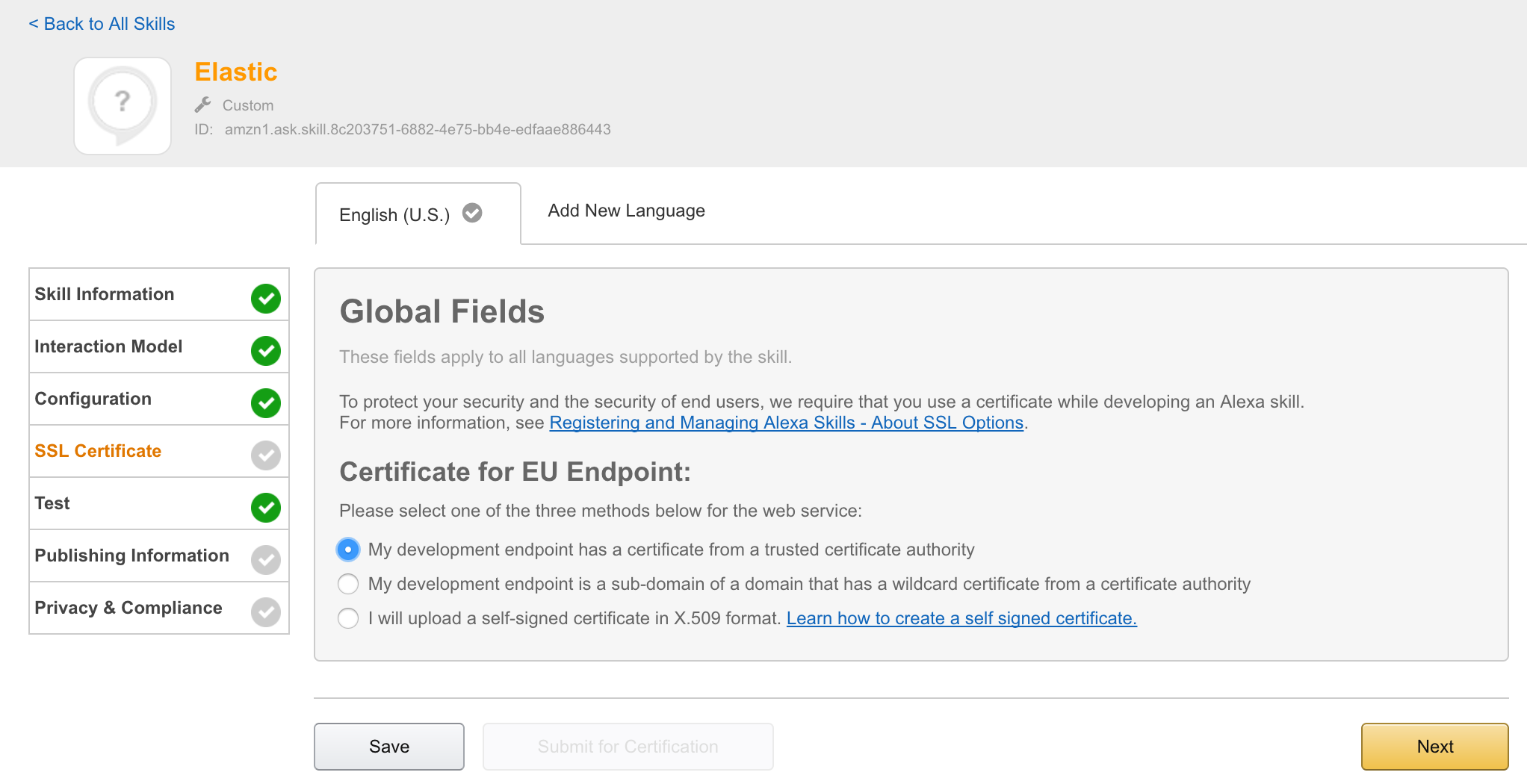
Task: Go back to All Skills
Action: (102, 24)
